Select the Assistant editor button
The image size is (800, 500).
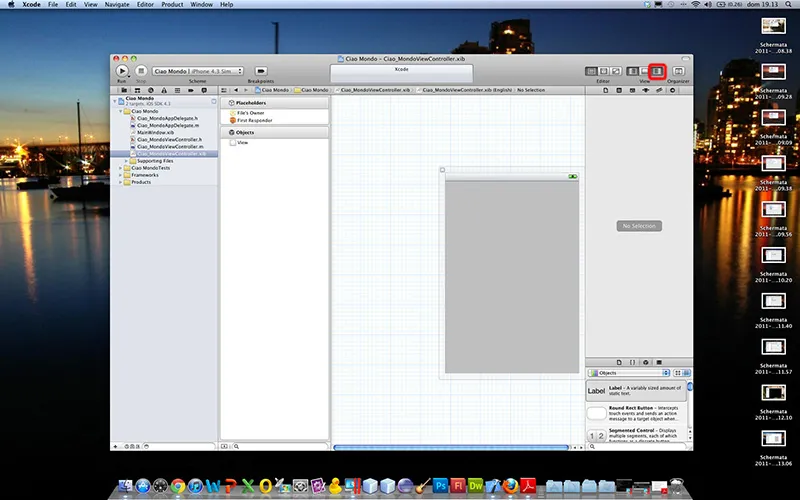point(604,71)
